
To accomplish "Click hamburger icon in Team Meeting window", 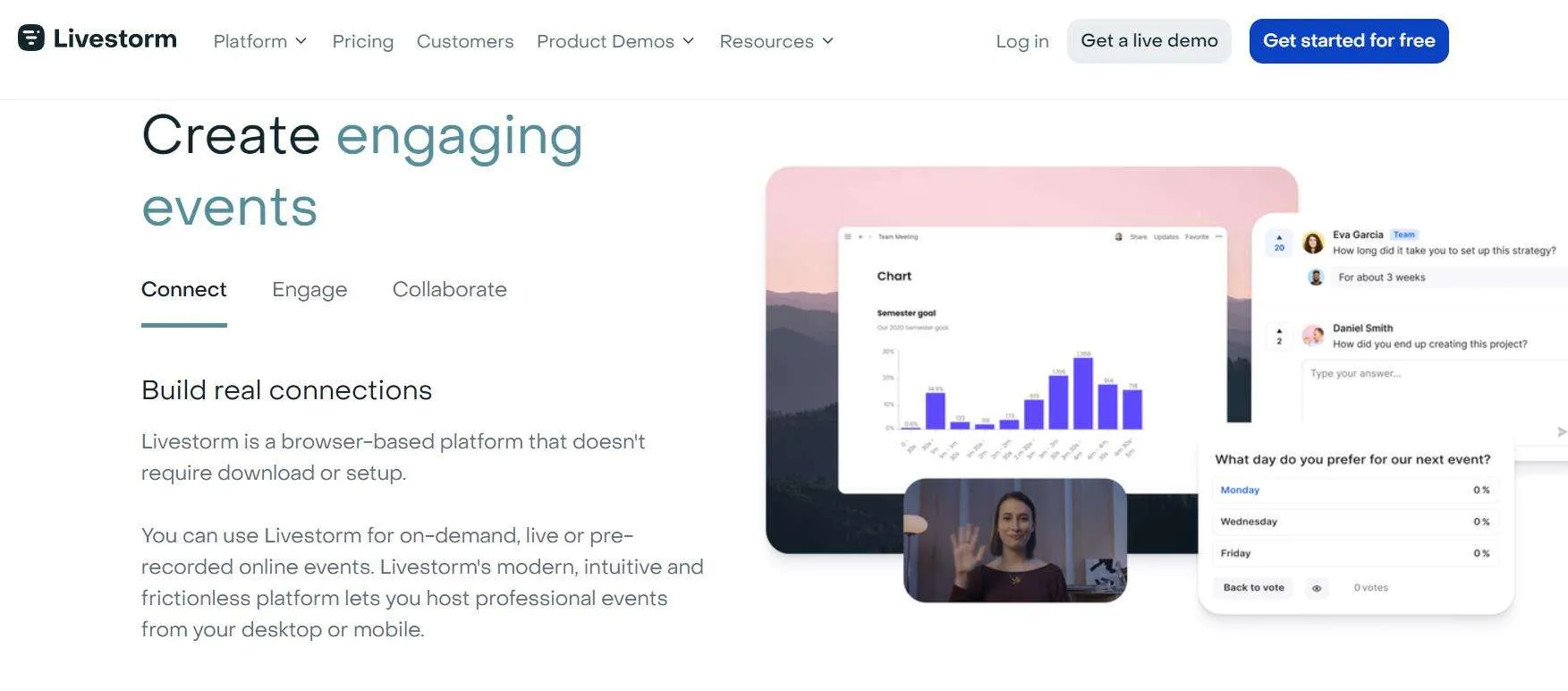I will coord(848,237).
